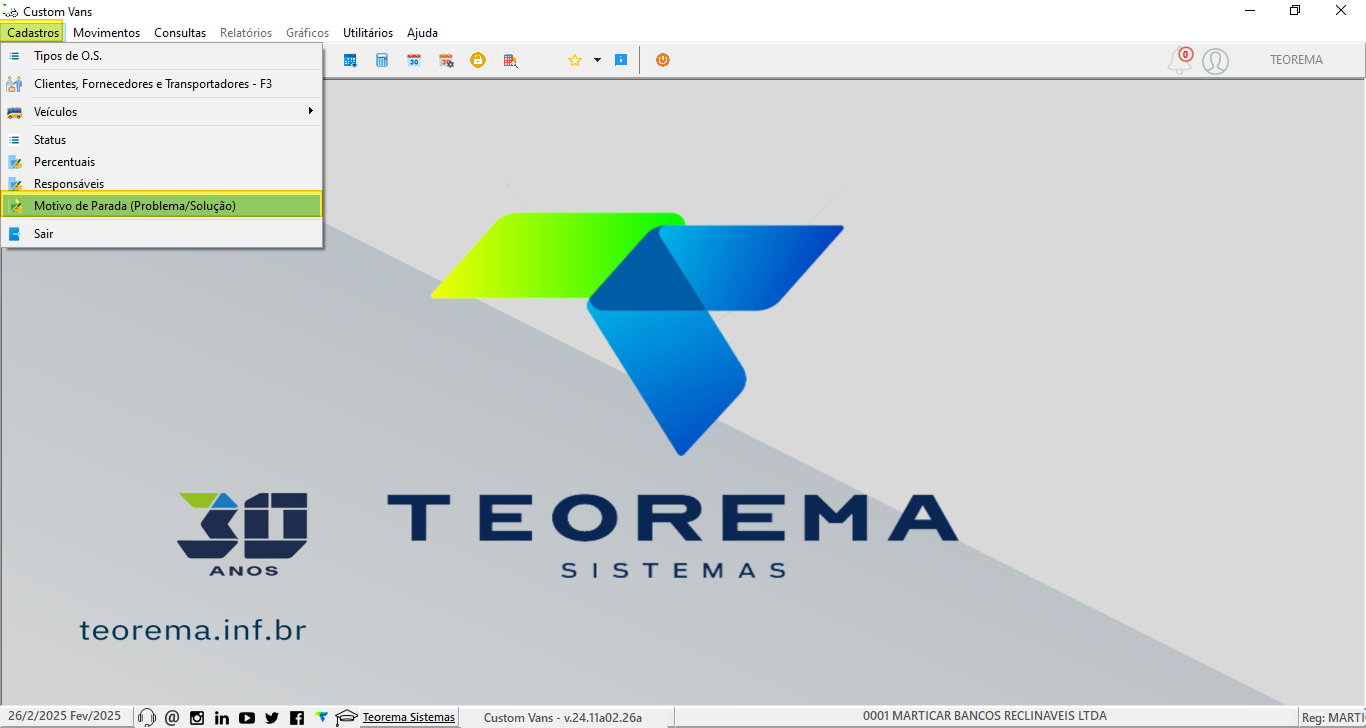Click the orange power button icon
The height and width of the screenshot is (728, 1366).
662,60
